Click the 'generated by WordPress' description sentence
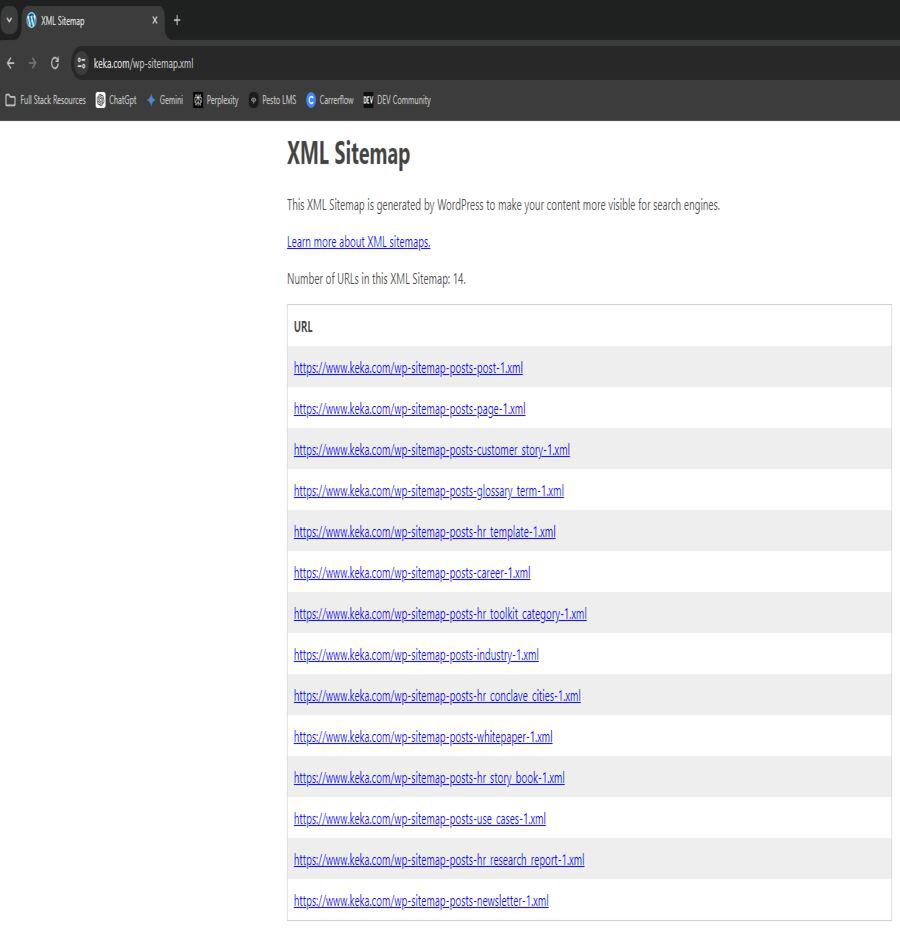This screenshot has height=947, width=900. [x=503, y=205]
